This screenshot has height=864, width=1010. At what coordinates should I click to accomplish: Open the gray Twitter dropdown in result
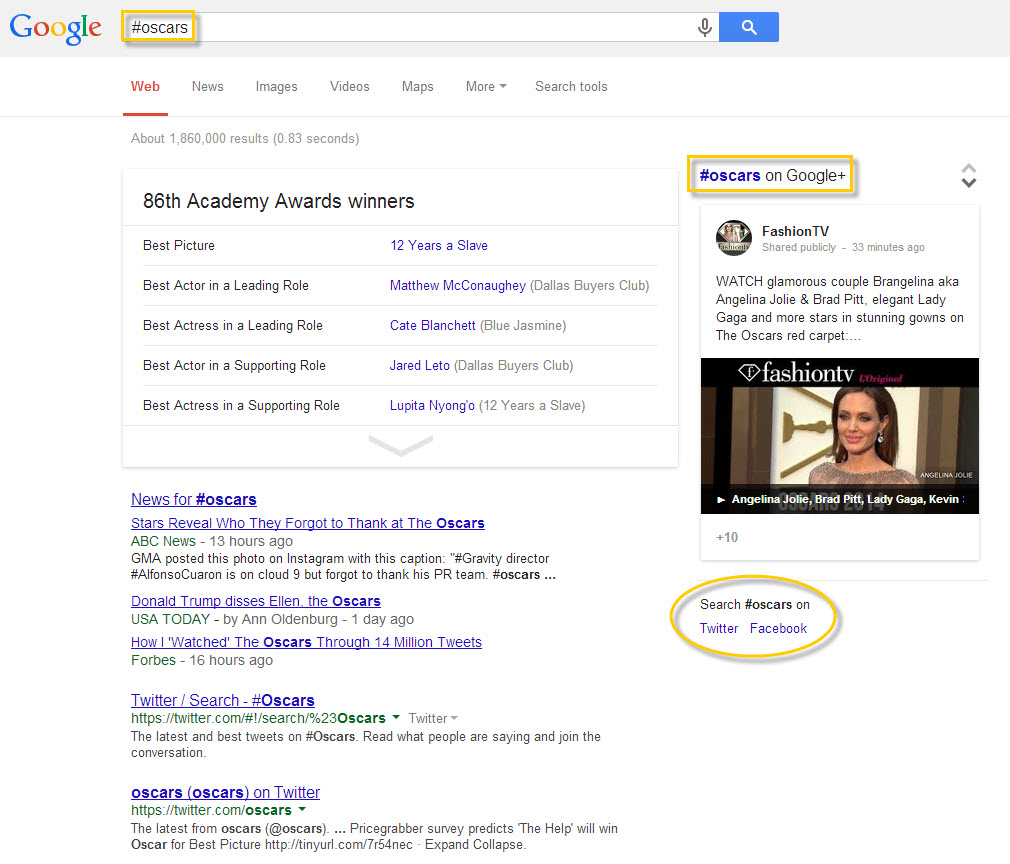[x=433, y=718]
